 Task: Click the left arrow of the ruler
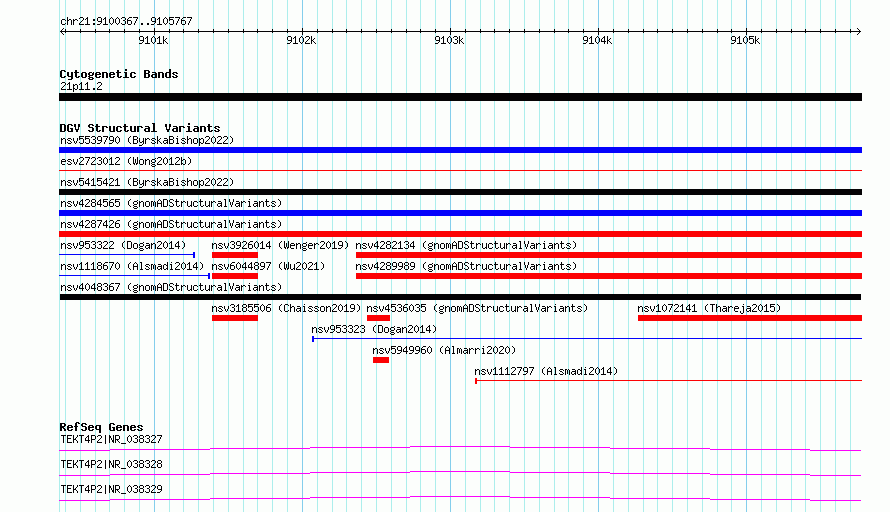click(x=62, y=31)
